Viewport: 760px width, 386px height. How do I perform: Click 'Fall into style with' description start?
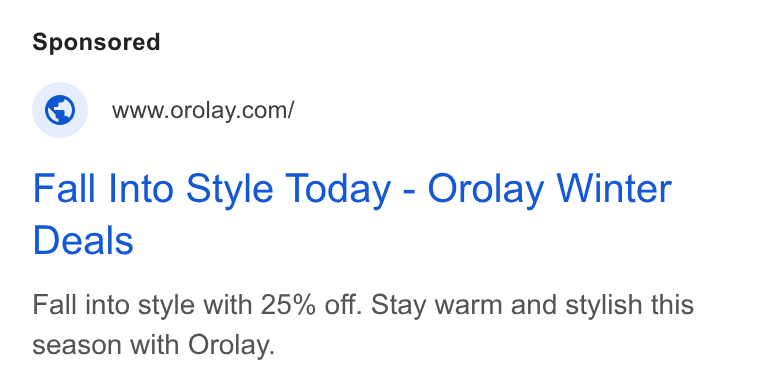point(142,306)
